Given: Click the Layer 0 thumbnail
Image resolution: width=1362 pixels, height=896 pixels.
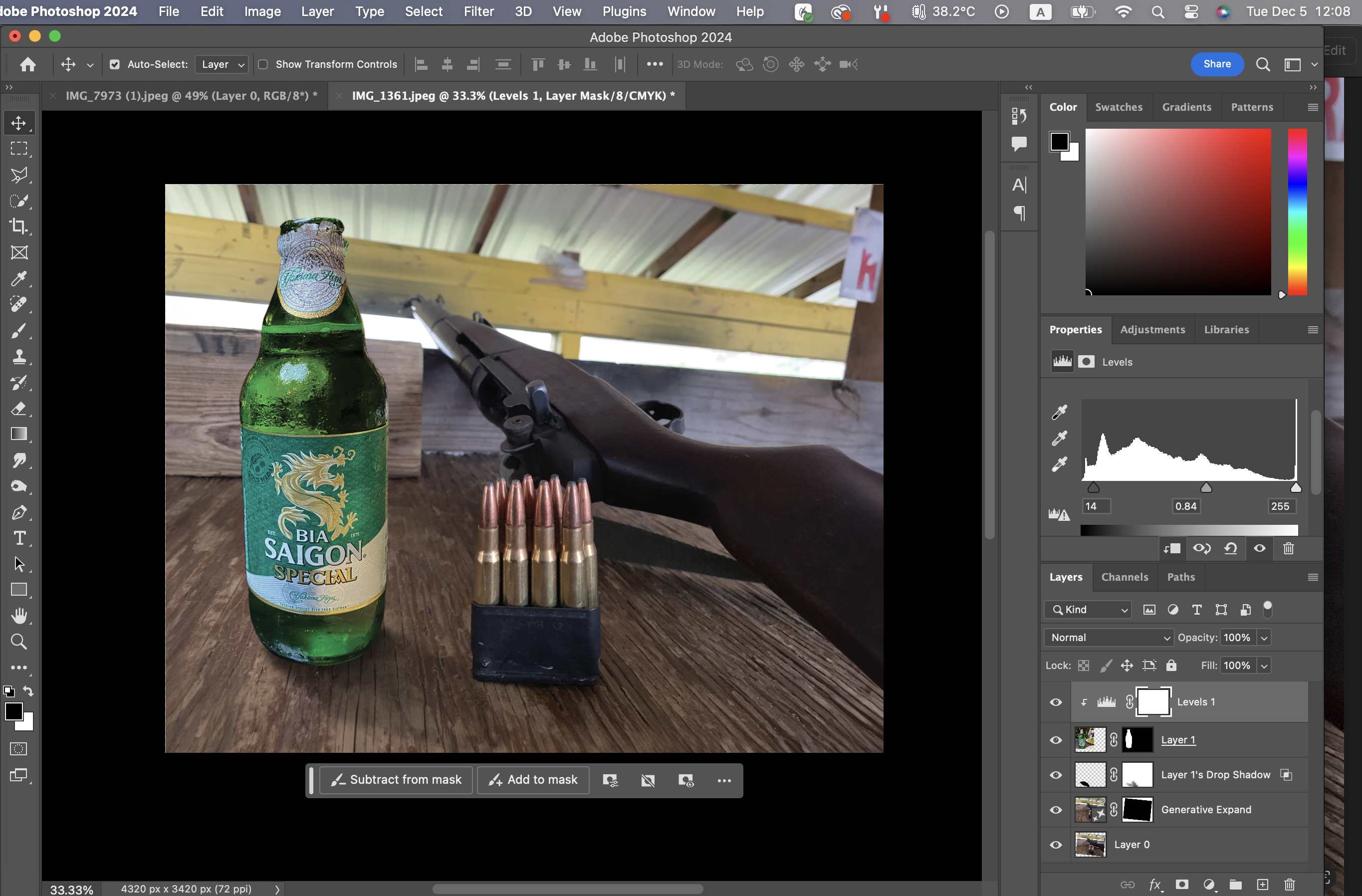Looking at the screenshot, I should pos(1090,844).
